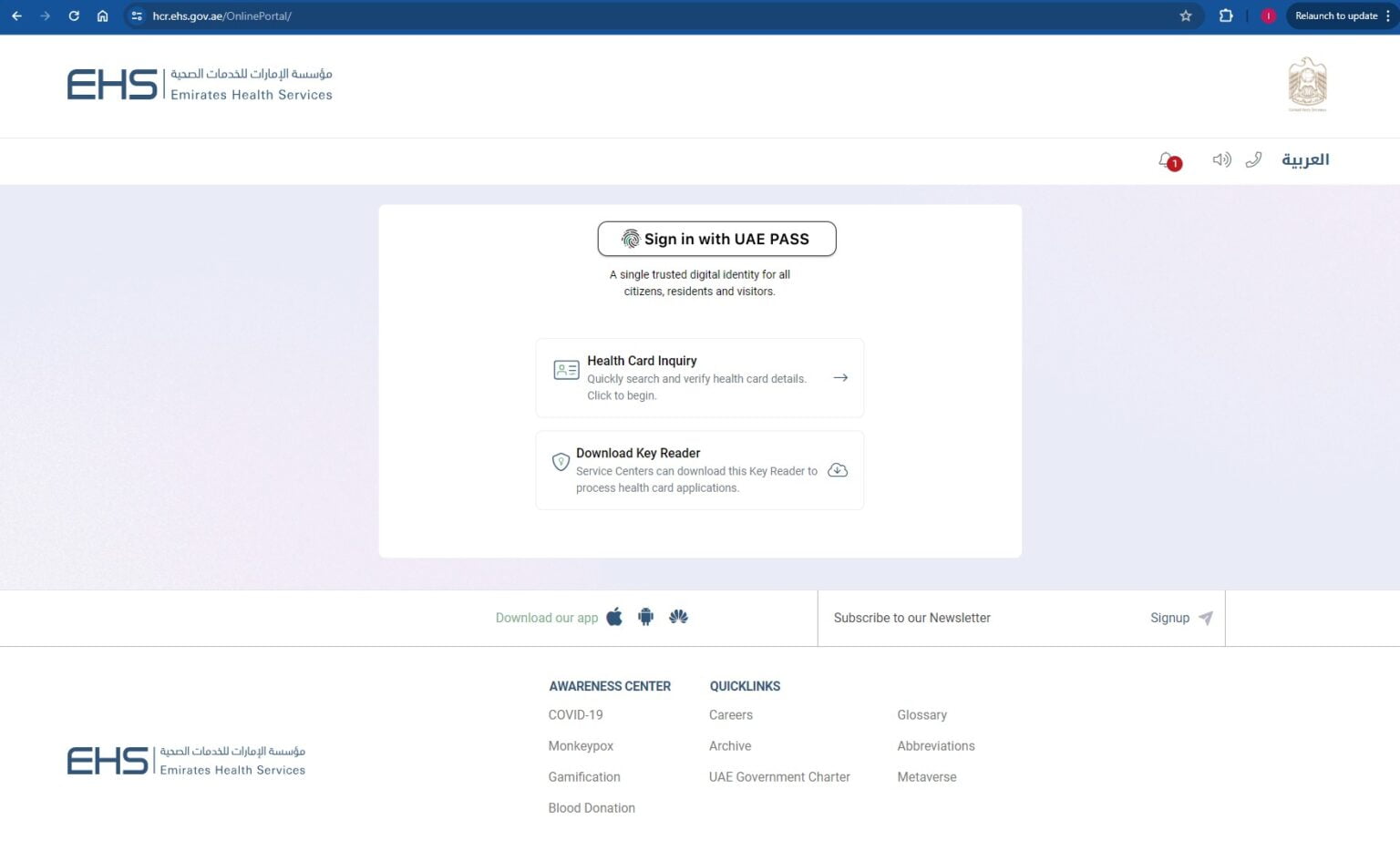Open the notifications bell with badge
Viewport: 1400px width, 861px height.
tap(1165, 159)
